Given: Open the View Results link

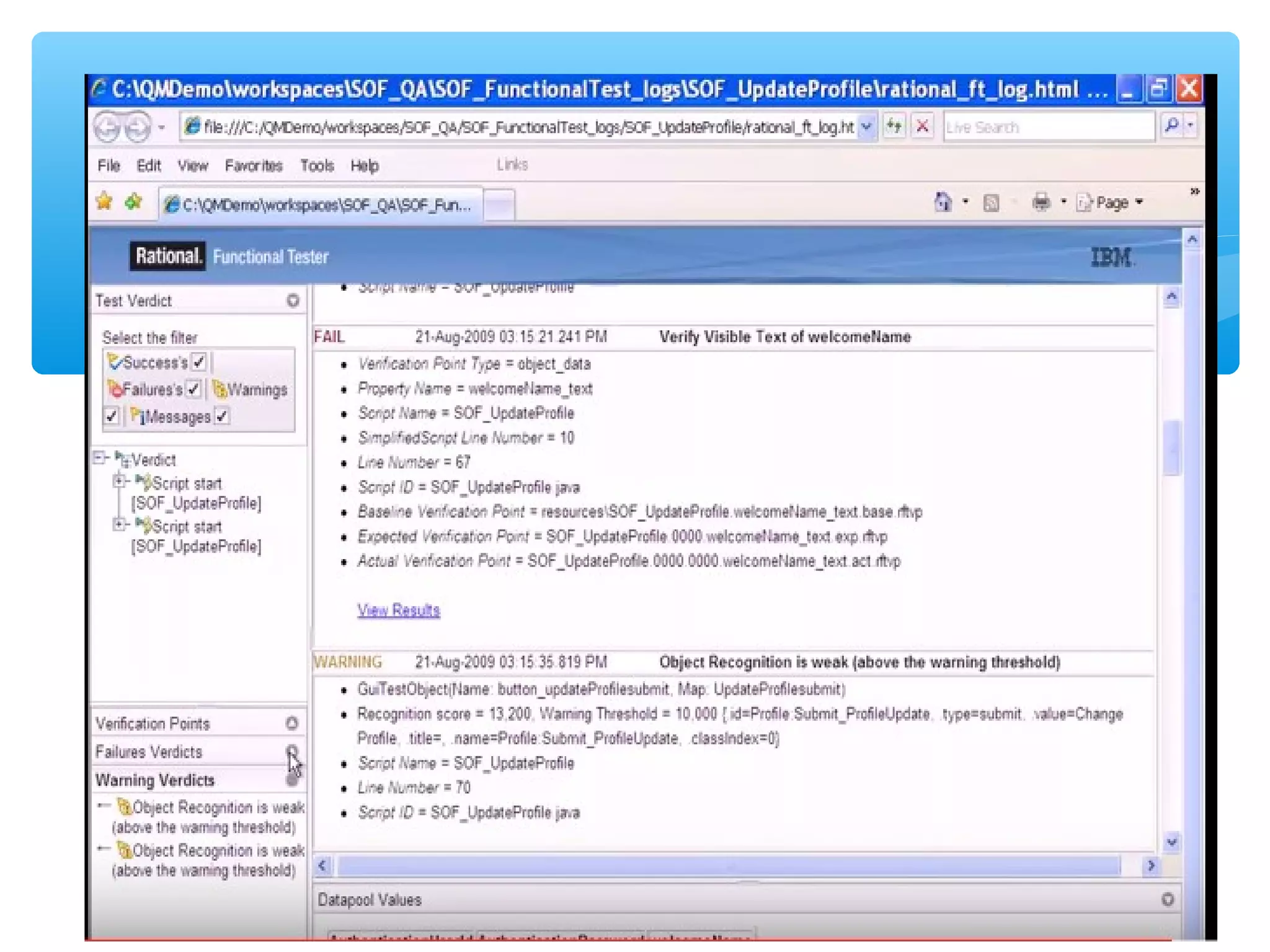Looking at the screenshot, I should [x=398, y=610].
